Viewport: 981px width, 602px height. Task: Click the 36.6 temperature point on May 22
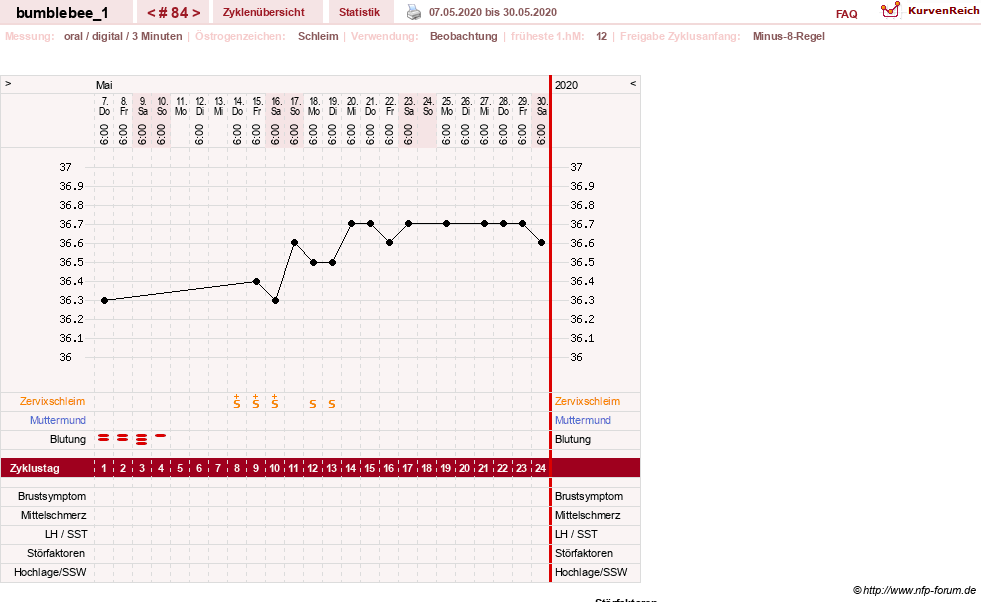coord(390,243)
